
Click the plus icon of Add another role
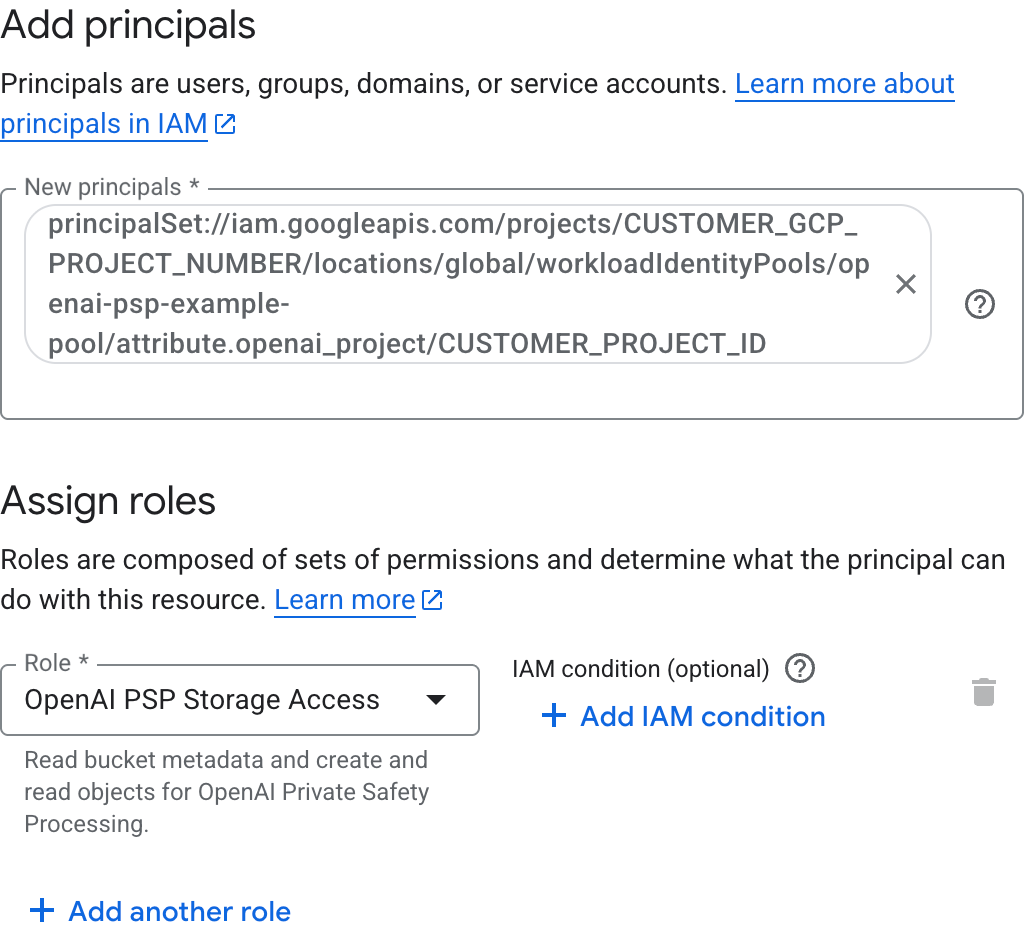point(42,911)
